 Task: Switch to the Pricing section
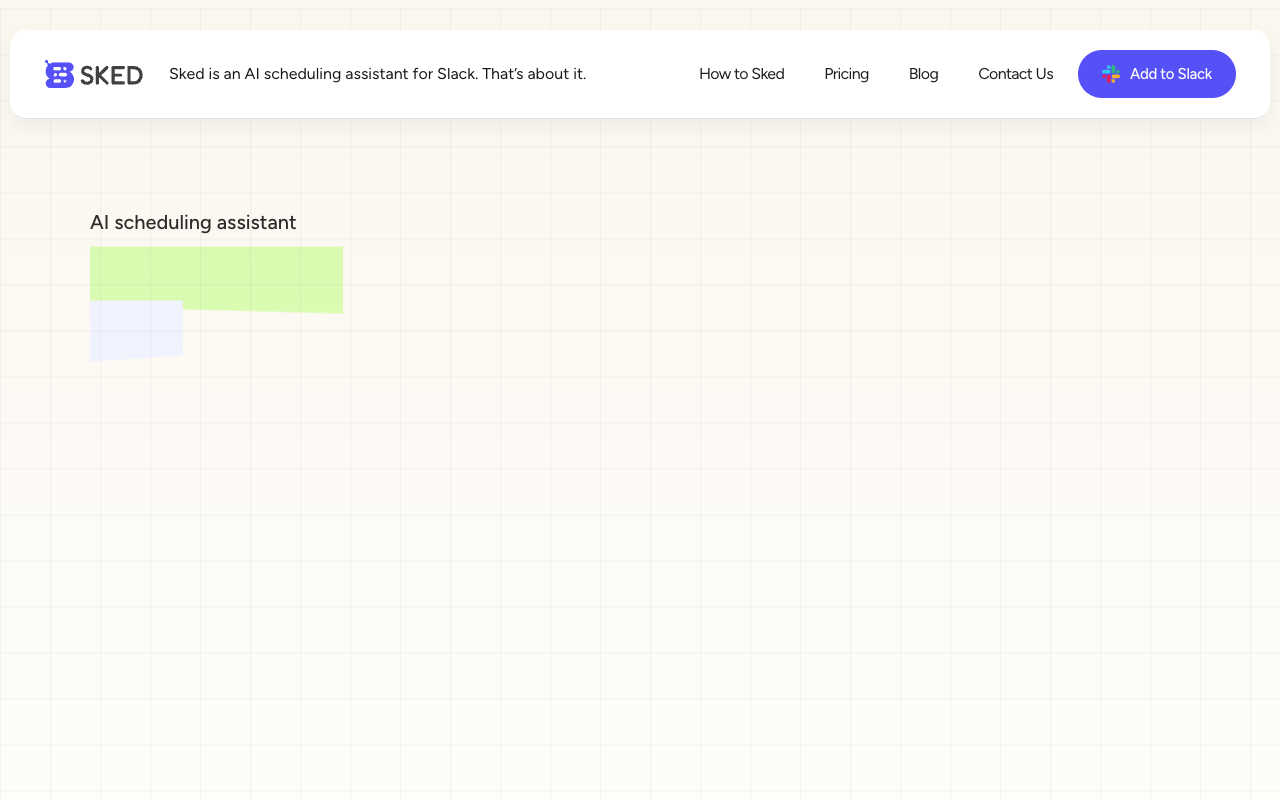coord(846,74)
